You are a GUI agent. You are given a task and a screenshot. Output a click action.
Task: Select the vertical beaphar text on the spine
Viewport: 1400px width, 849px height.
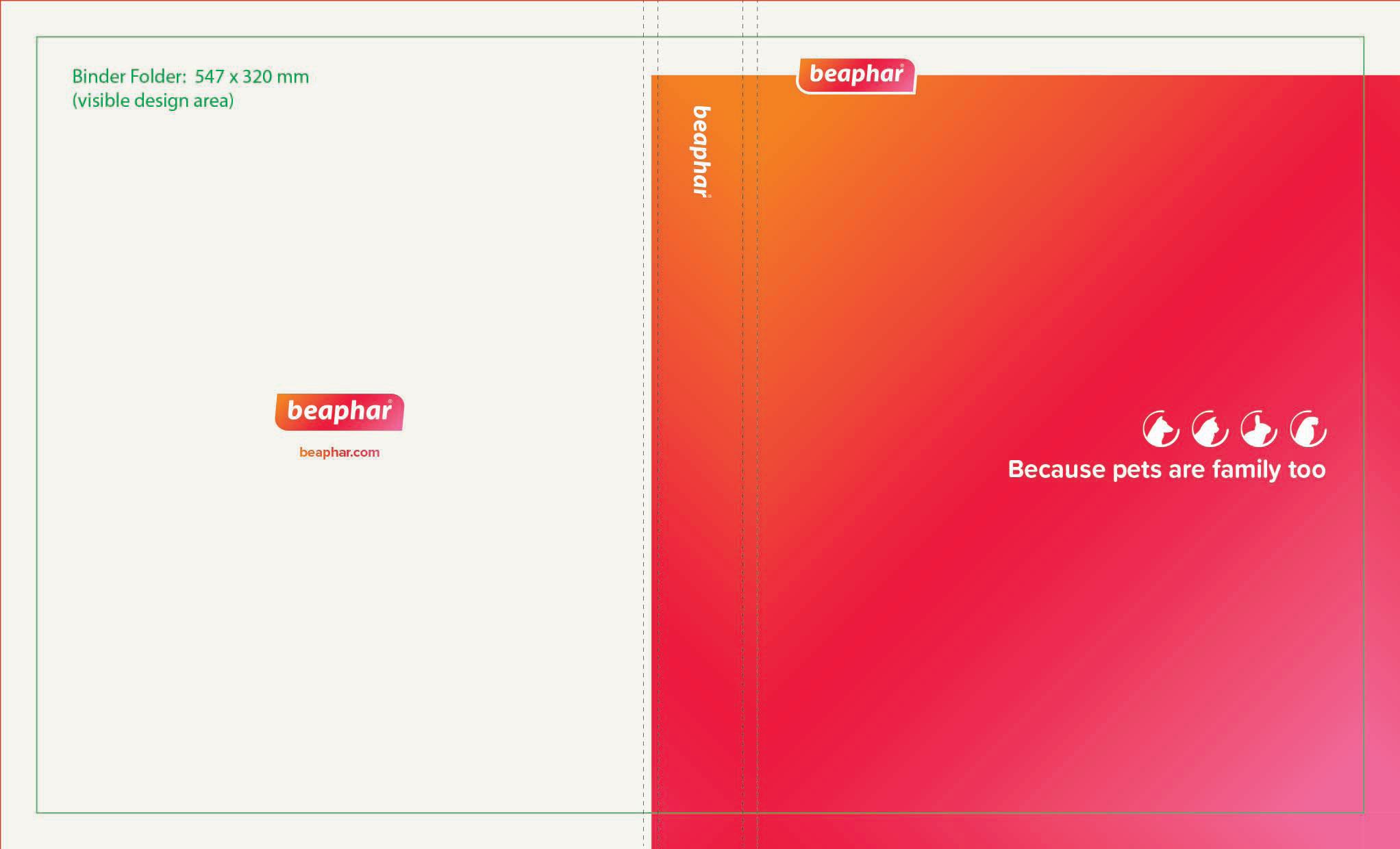702,151
